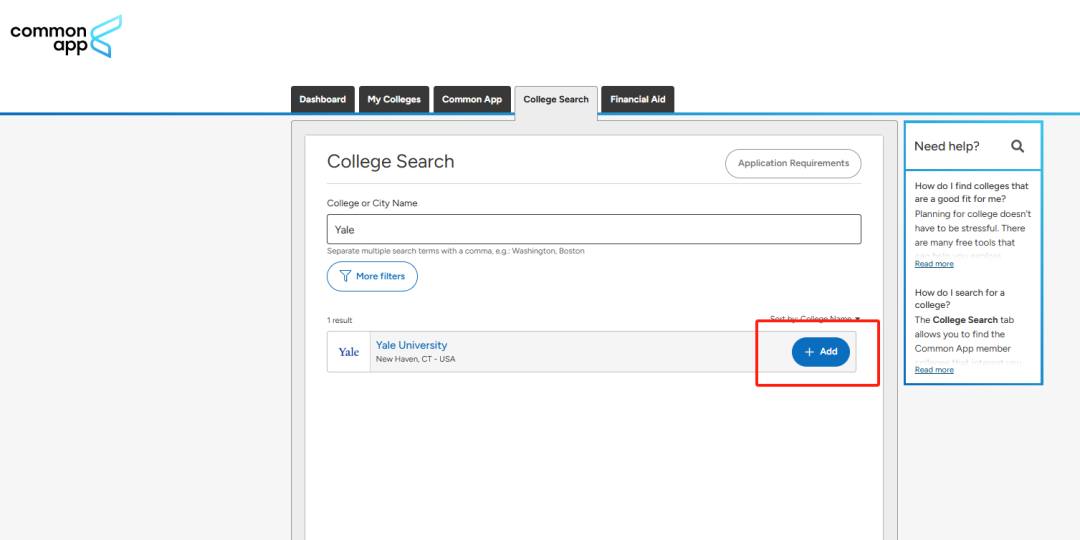Click the New Haven, CT - USA location text

click(x=415, y=359)
